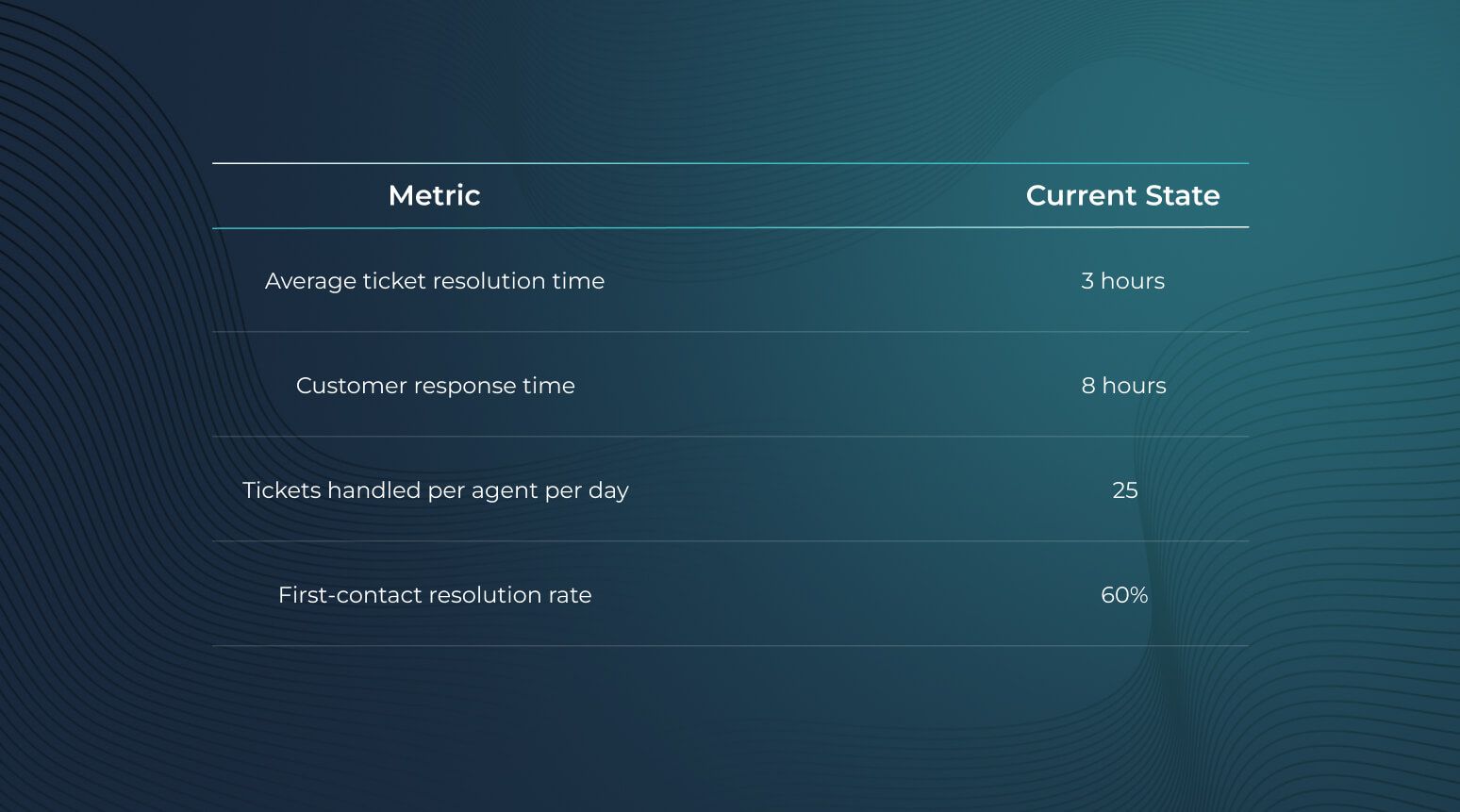Click the line beneath the header row
Image resolution: width=1460 pixels, height=812 pixels.
(x=730, y=227)
